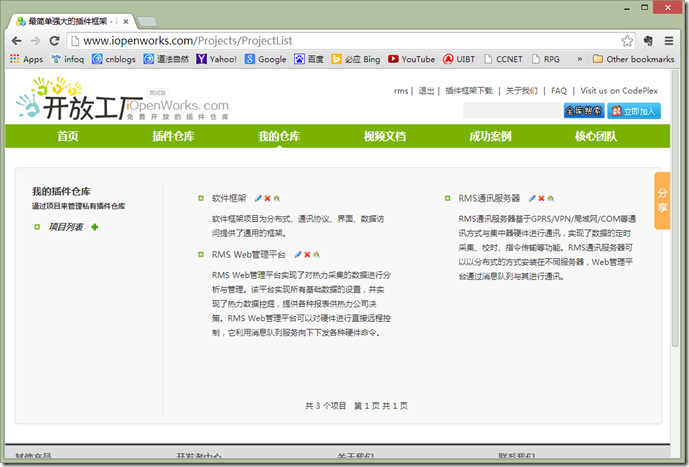689x467 pixels.
Task: Open a new tab beside current tab
Action: coord(147,21)
